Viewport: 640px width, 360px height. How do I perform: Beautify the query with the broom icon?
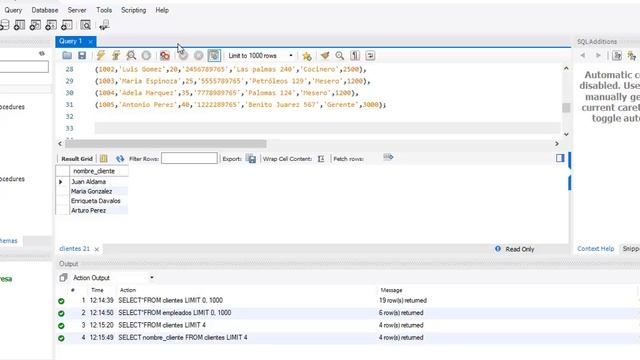325,56
